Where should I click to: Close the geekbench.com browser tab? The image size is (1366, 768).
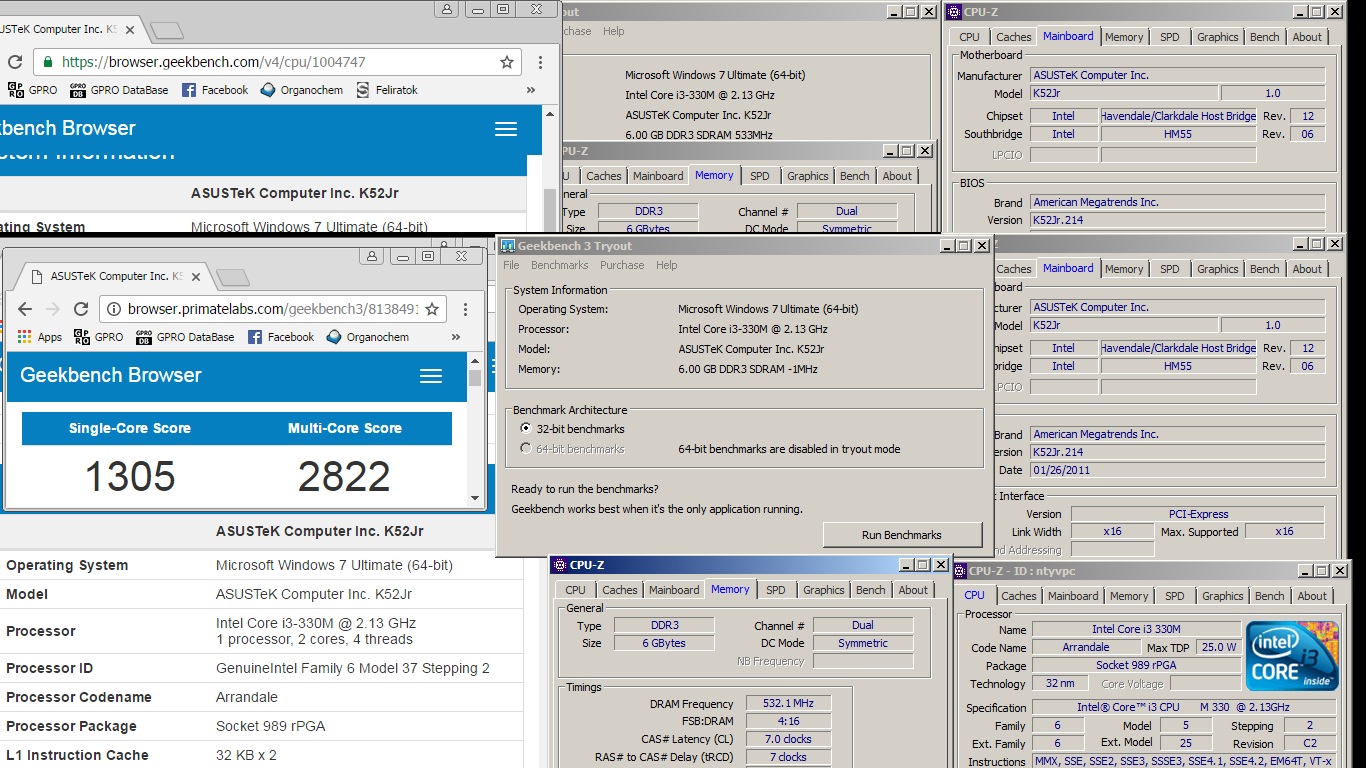point(131,30)
